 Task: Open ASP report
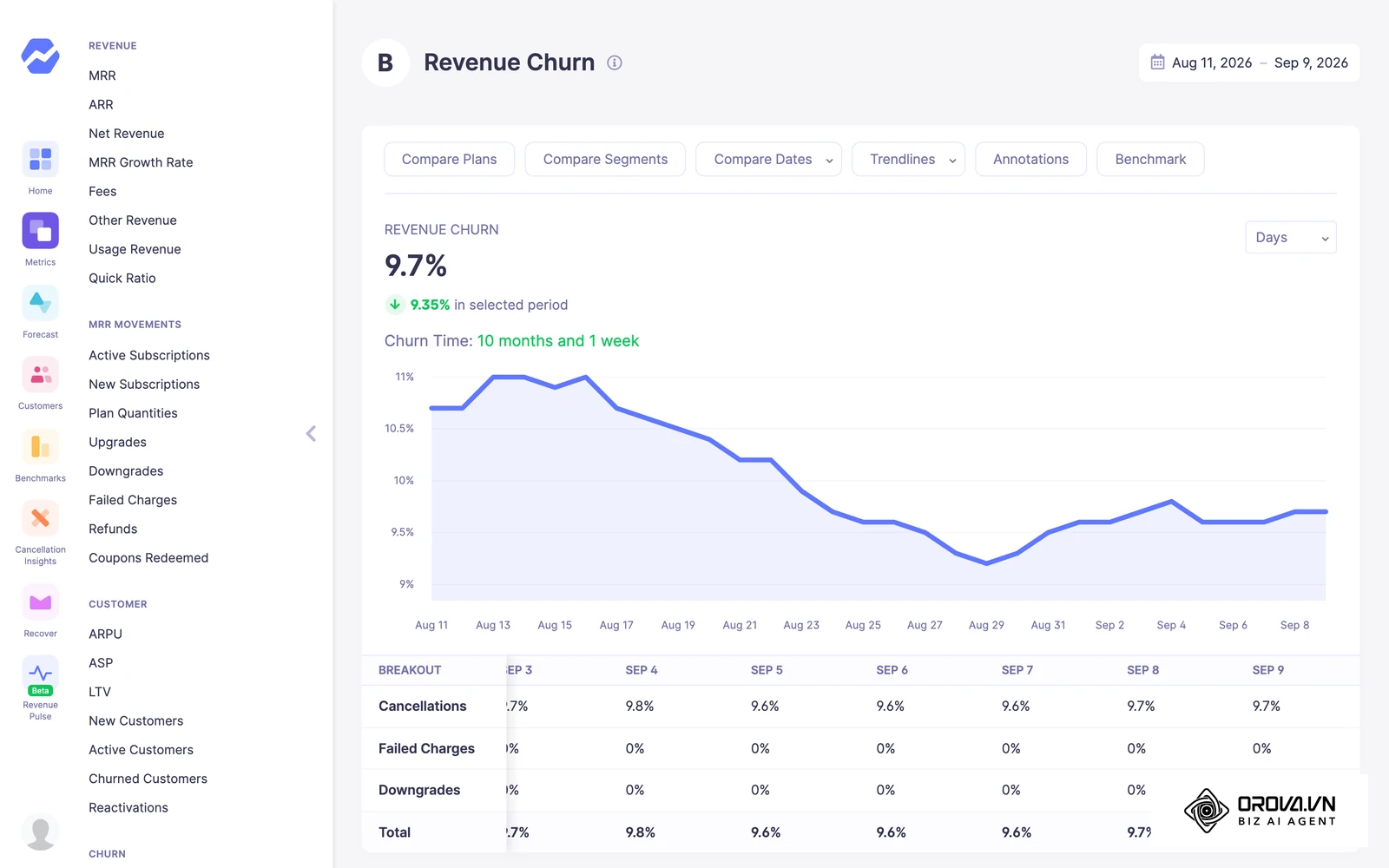pyautogui.click(x=101, y=662)
